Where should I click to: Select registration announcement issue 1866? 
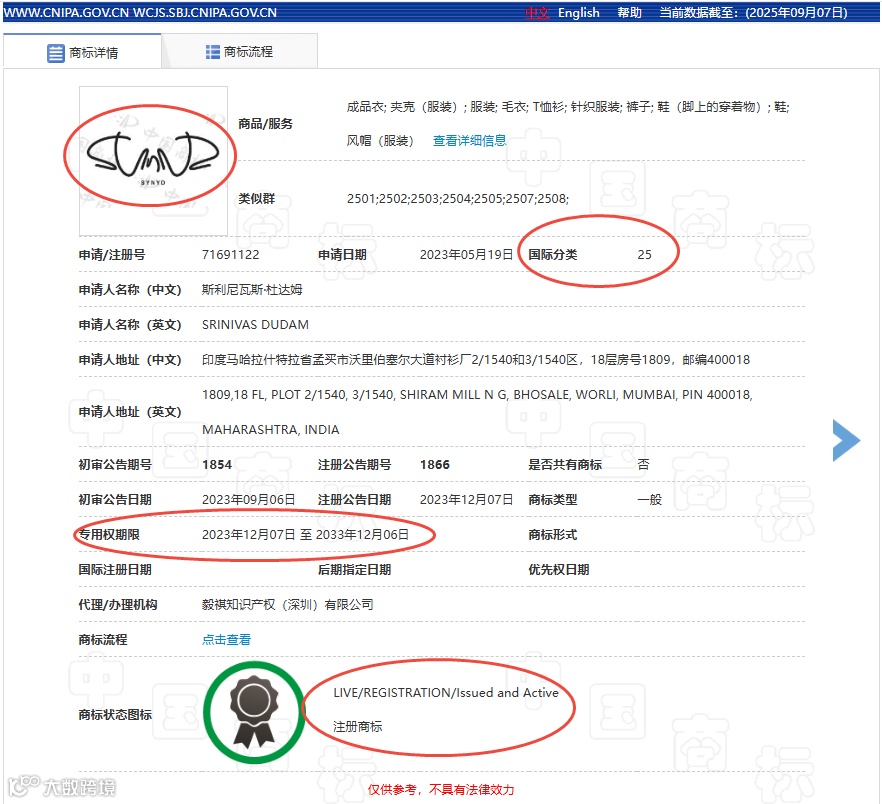pyautogui.click(x=435, y=465)
